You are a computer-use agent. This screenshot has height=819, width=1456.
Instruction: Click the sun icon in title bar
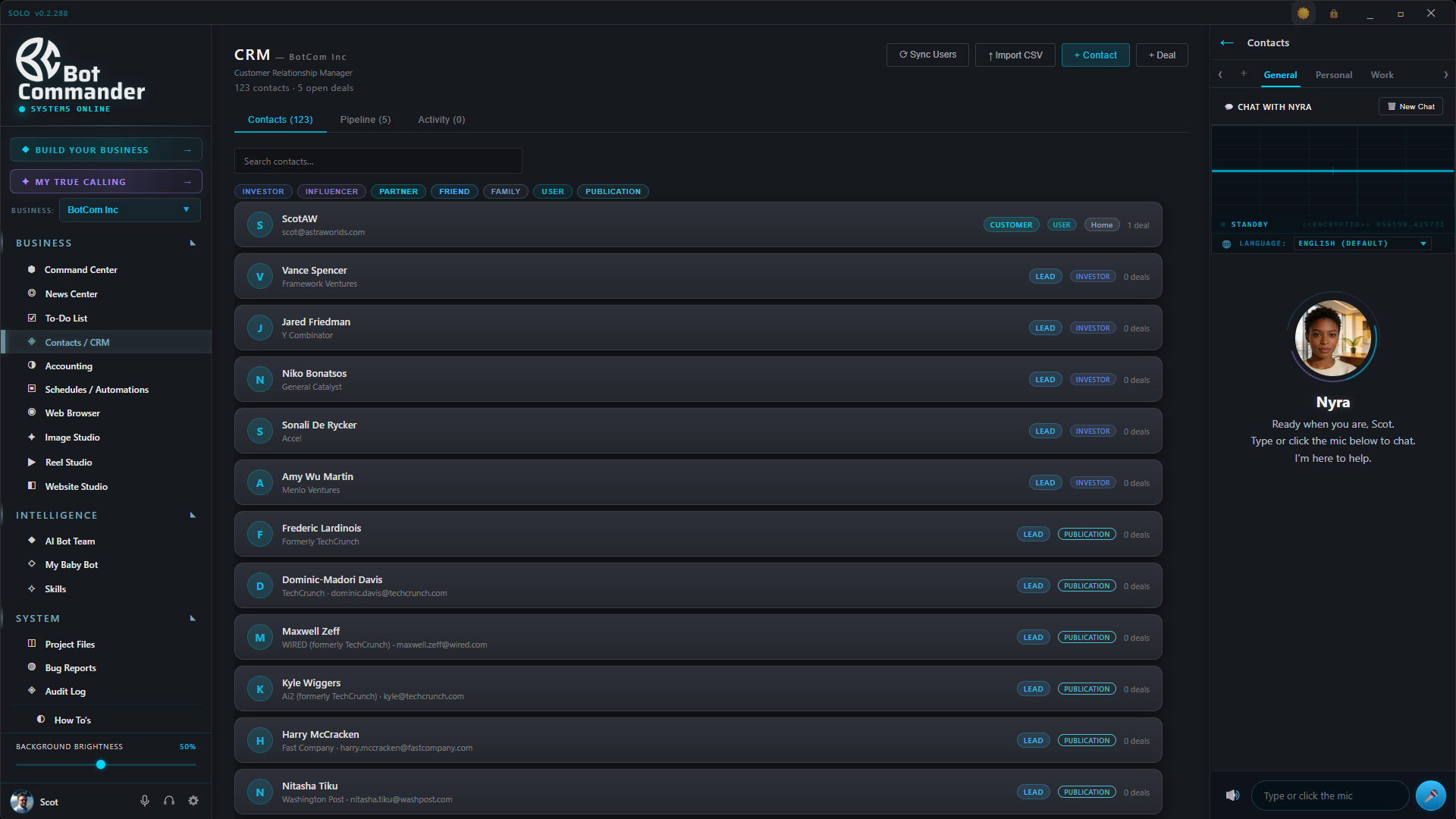(1303, 14)
